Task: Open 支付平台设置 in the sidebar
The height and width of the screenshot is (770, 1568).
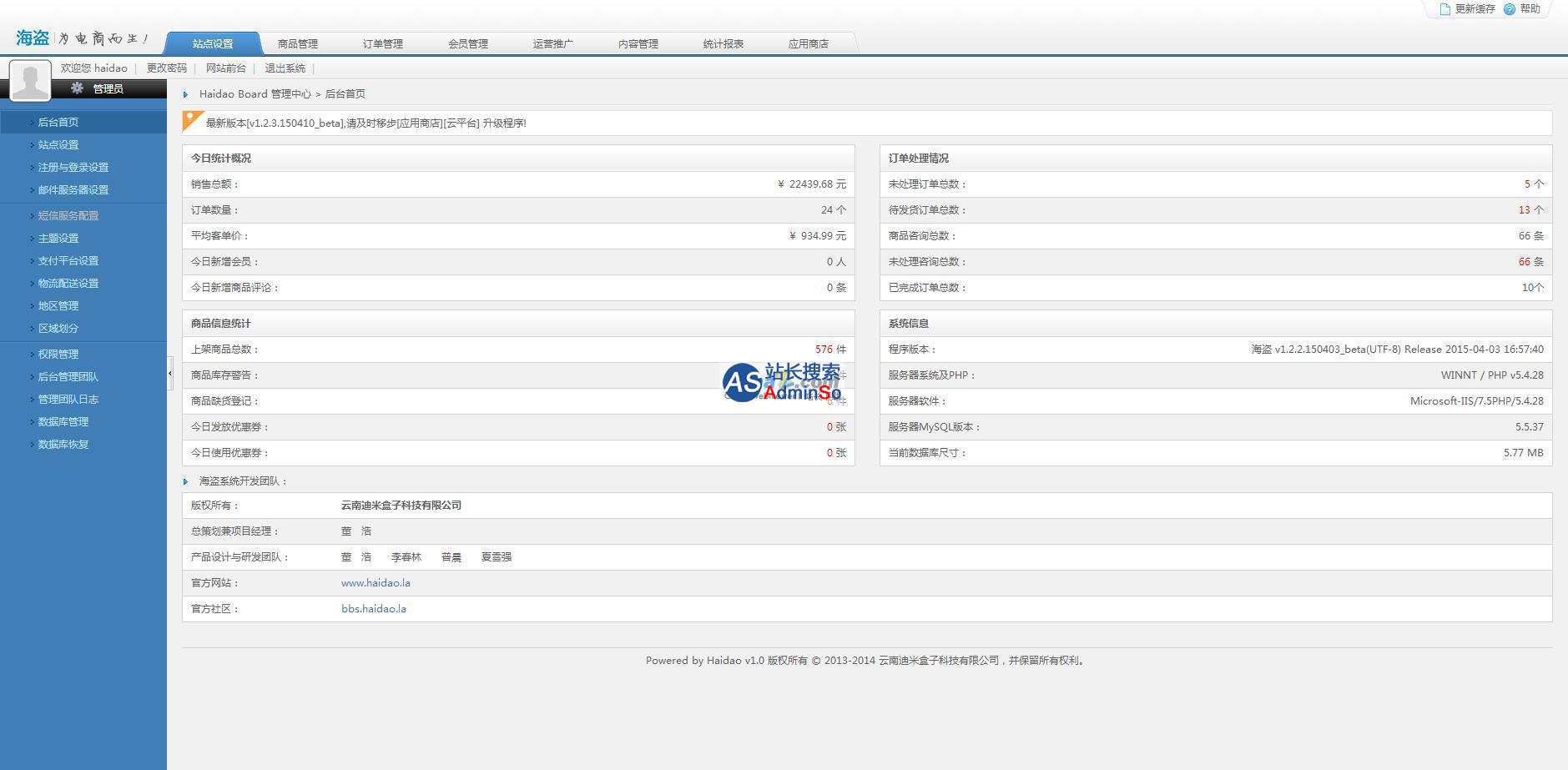Action: pyautogui.click(x=68, y=261)
